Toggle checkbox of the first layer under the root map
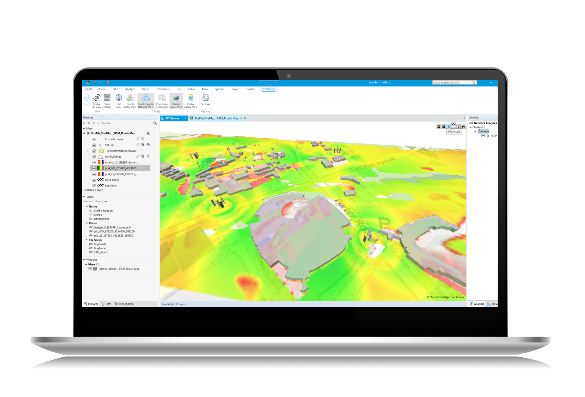This screenshot has width=585, height=397. [x=94, y=139]
